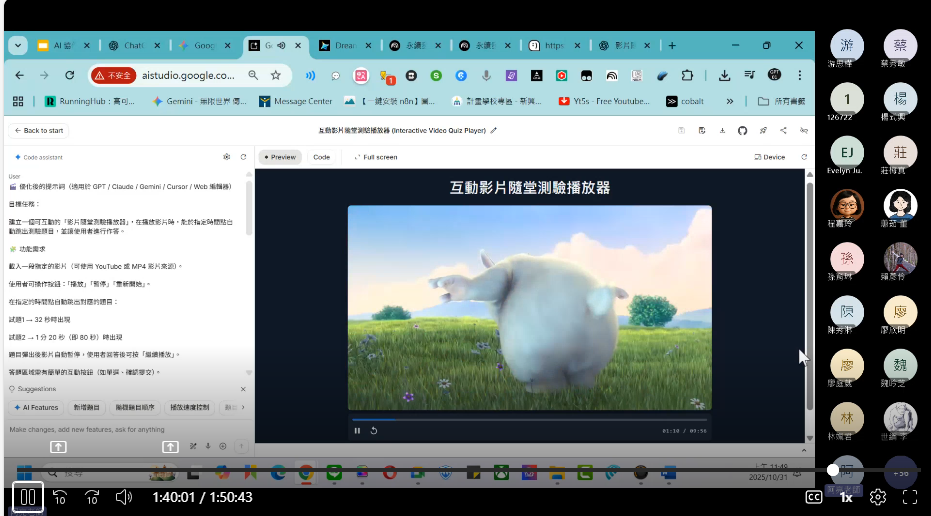Open outer player settings gear
This screenshot has height=516, width=931.
878,497
